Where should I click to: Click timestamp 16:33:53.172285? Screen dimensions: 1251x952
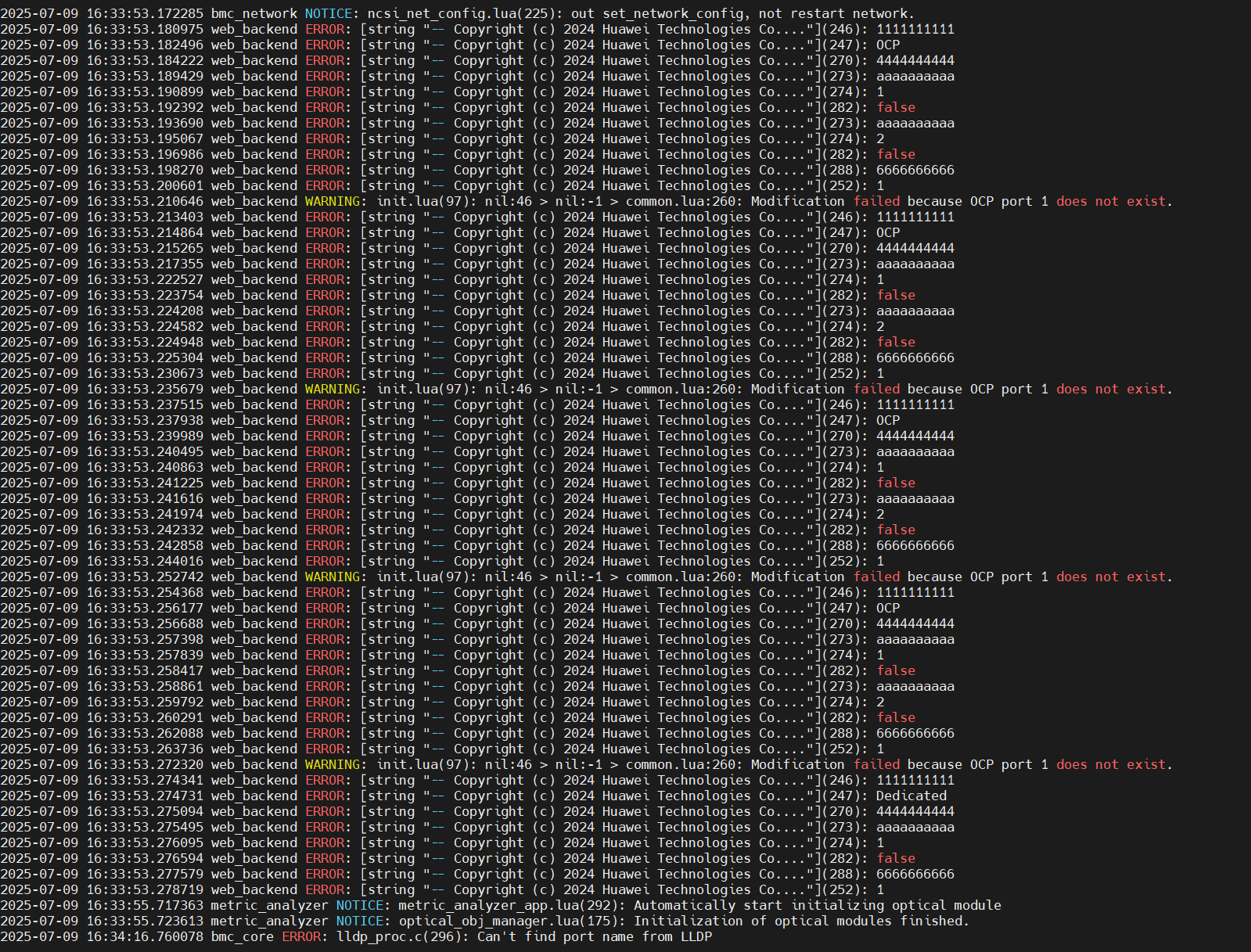[145, 13]
